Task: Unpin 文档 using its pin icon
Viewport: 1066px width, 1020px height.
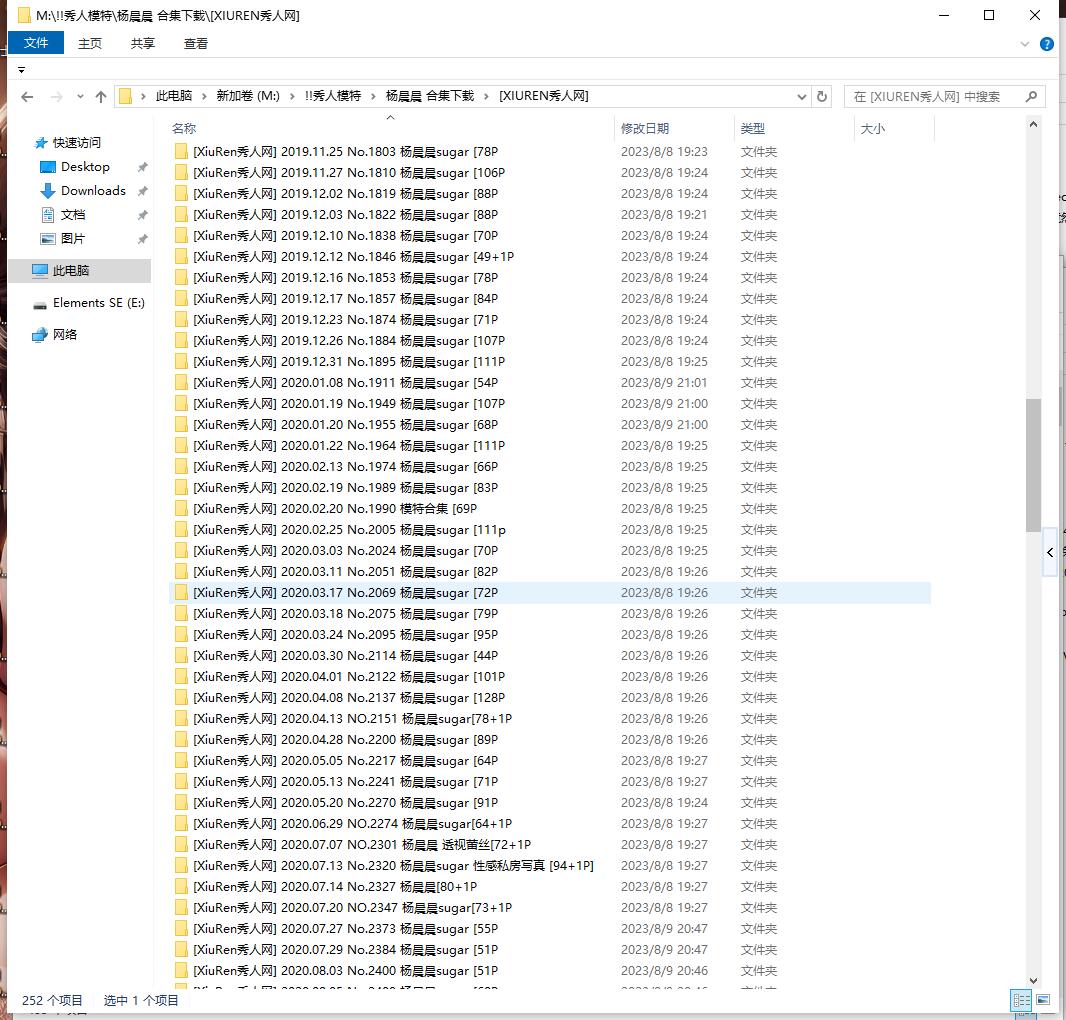Action: (x=142, y=216)
